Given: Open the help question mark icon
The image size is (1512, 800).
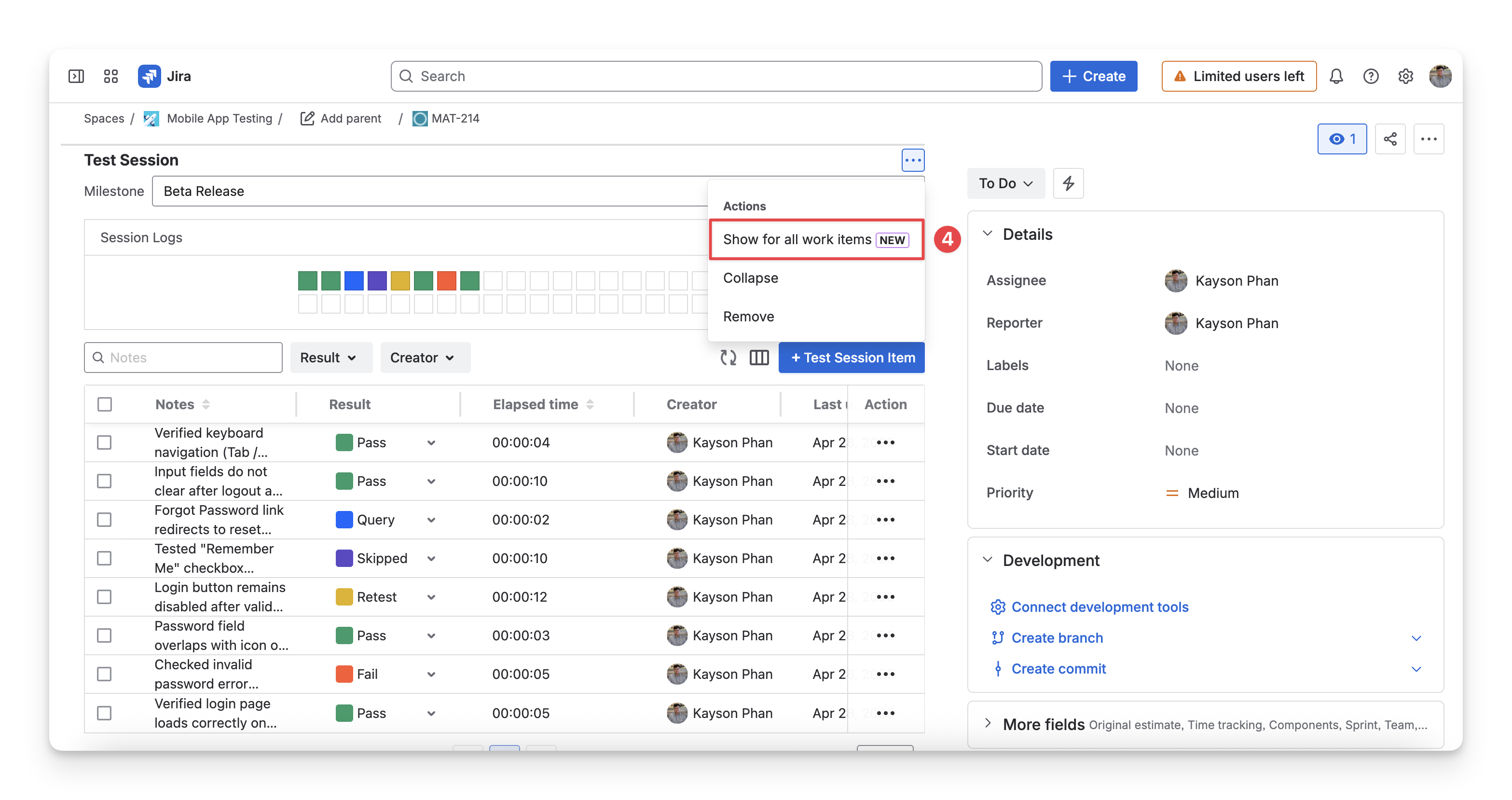Looking at the screenshot, I should click(1371, 76).
